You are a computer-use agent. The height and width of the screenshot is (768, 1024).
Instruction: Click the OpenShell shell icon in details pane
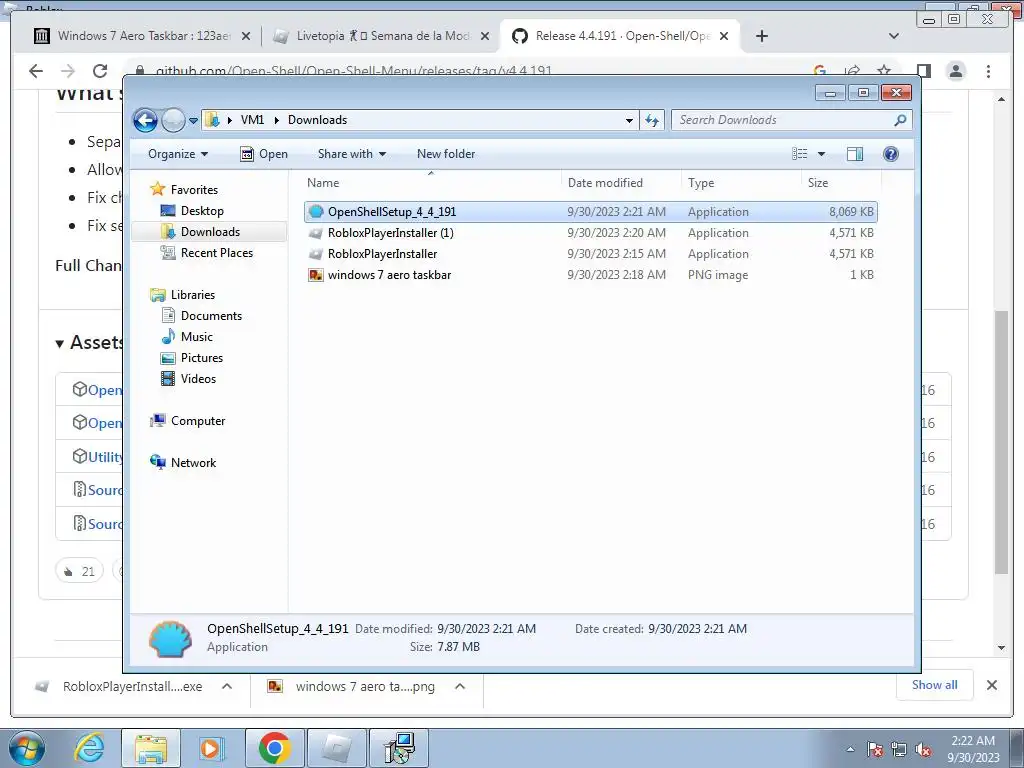(x=170, y=639)
